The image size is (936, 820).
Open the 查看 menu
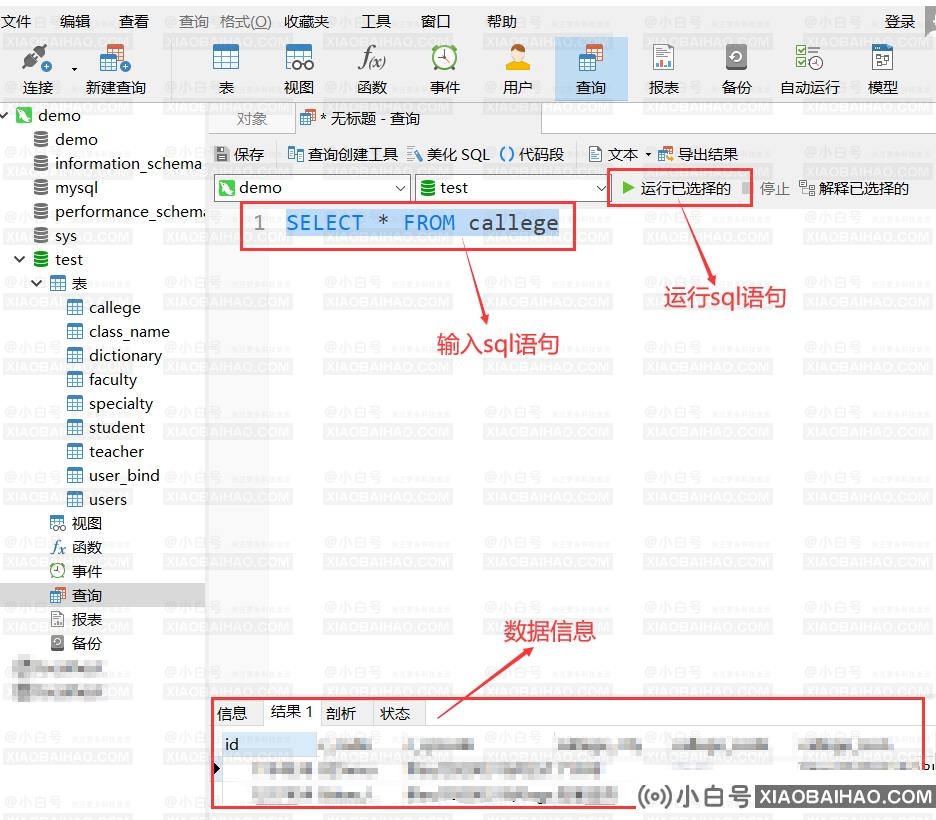coord(134,21)
